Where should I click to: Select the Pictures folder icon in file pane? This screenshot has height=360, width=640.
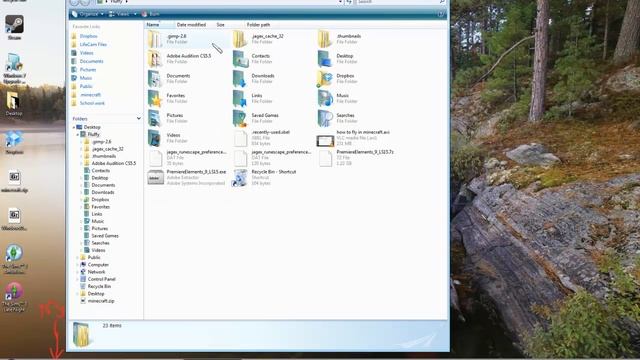[x=155, y=118]
